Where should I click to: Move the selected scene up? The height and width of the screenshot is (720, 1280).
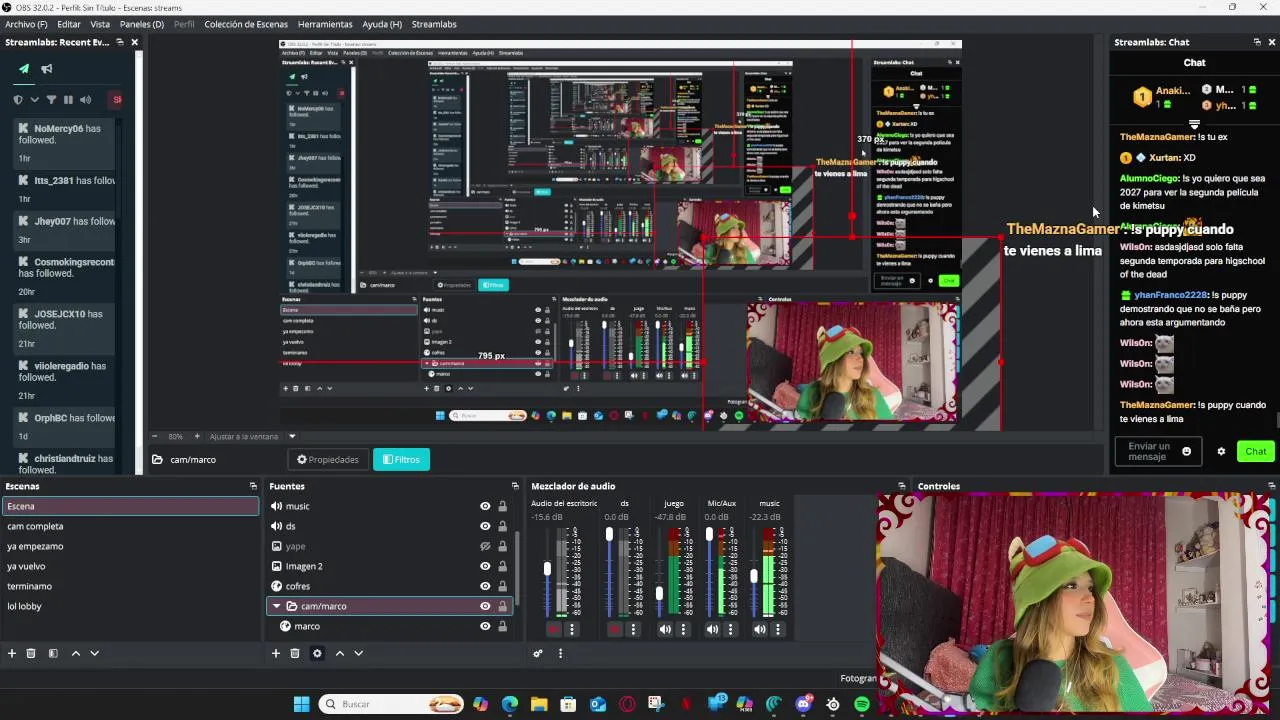pyautogui.click(x=75, y=653)
